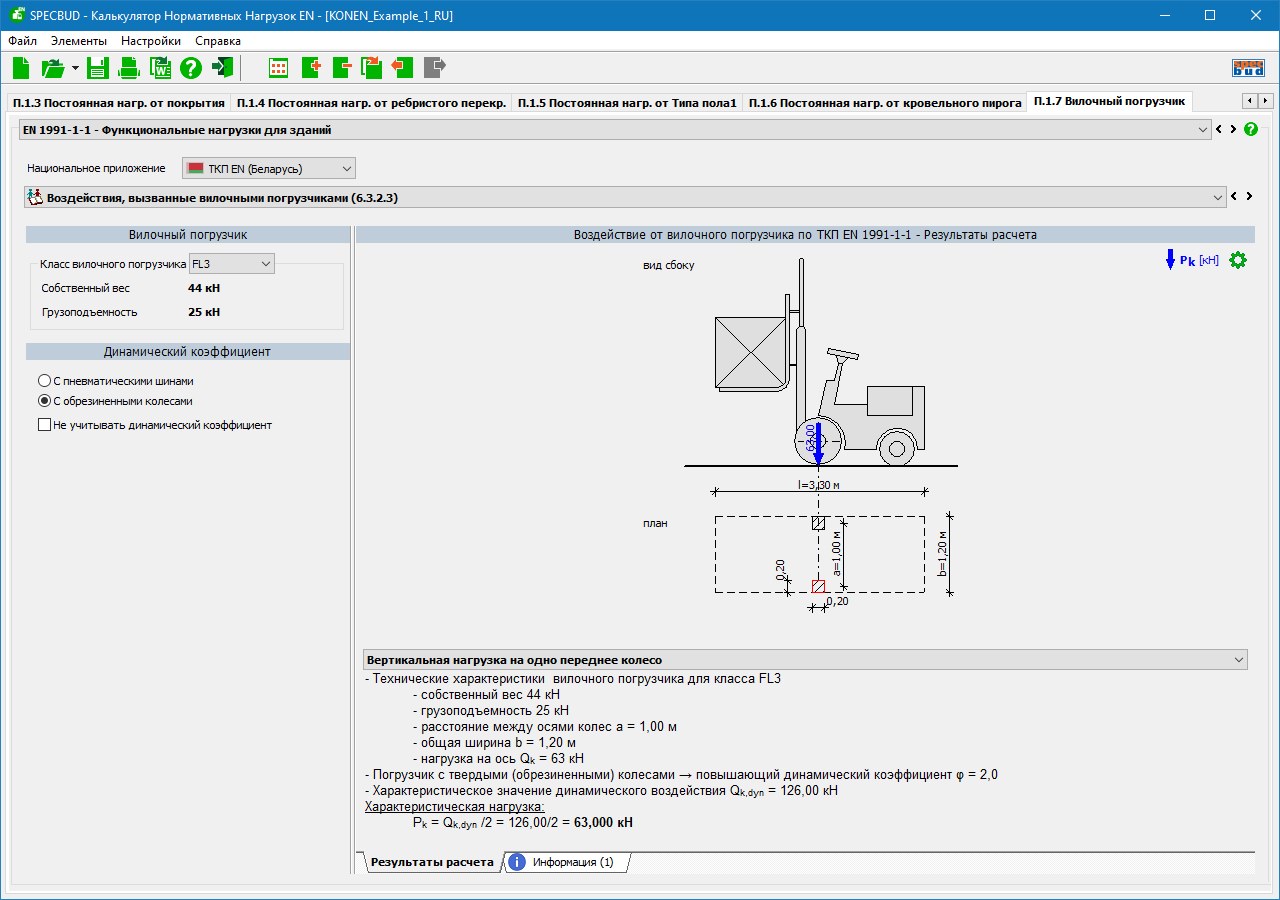Create a new file with toolbar icon
1280x900 pixels.
(22, 68)
